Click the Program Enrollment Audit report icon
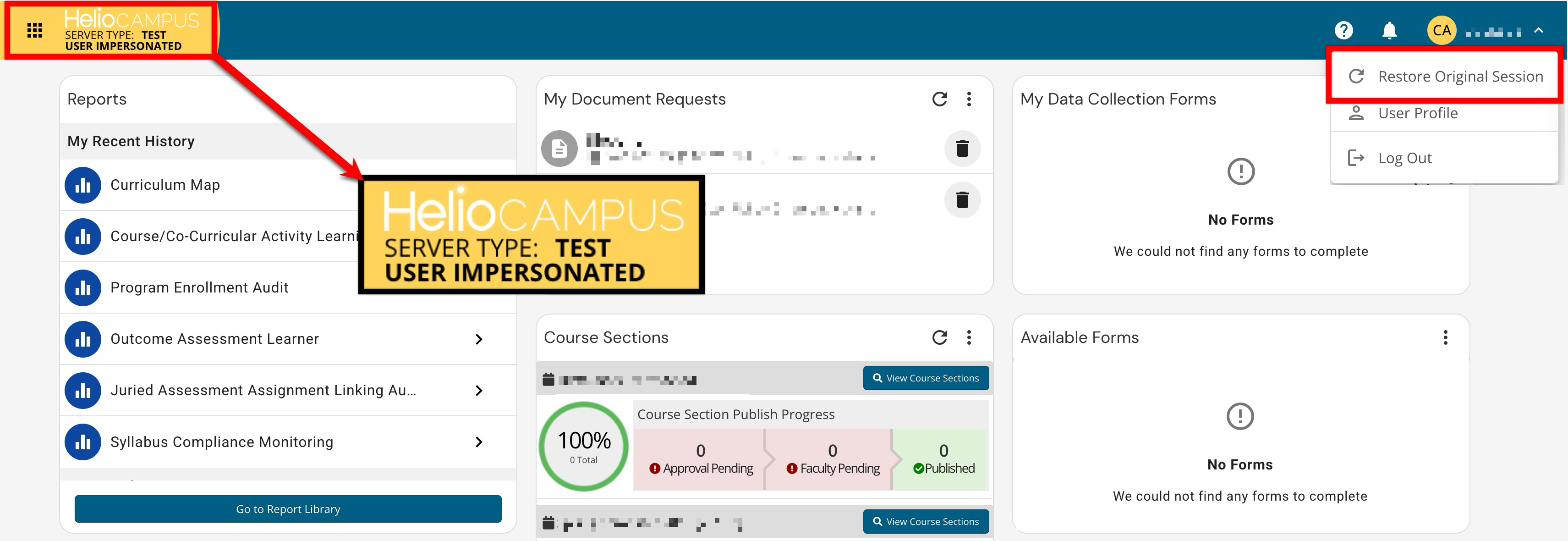The image size is (1568, 541). click(83, 287)
